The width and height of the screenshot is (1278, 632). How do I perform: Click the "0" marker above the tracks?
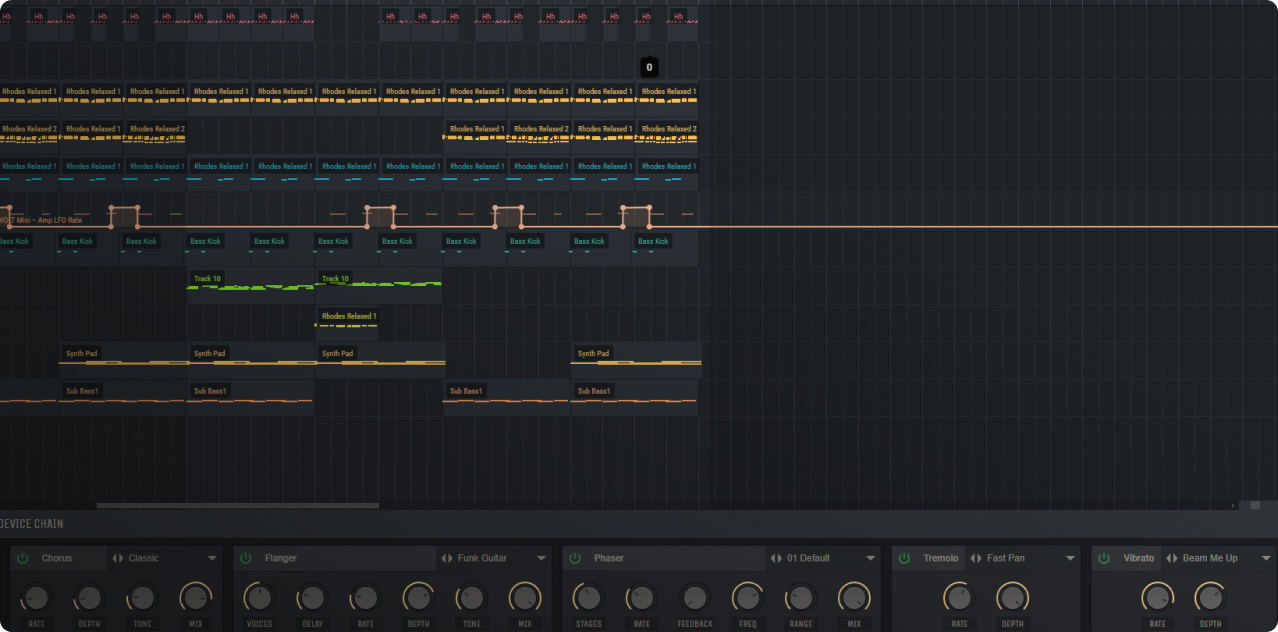click(x=649, y=68)
